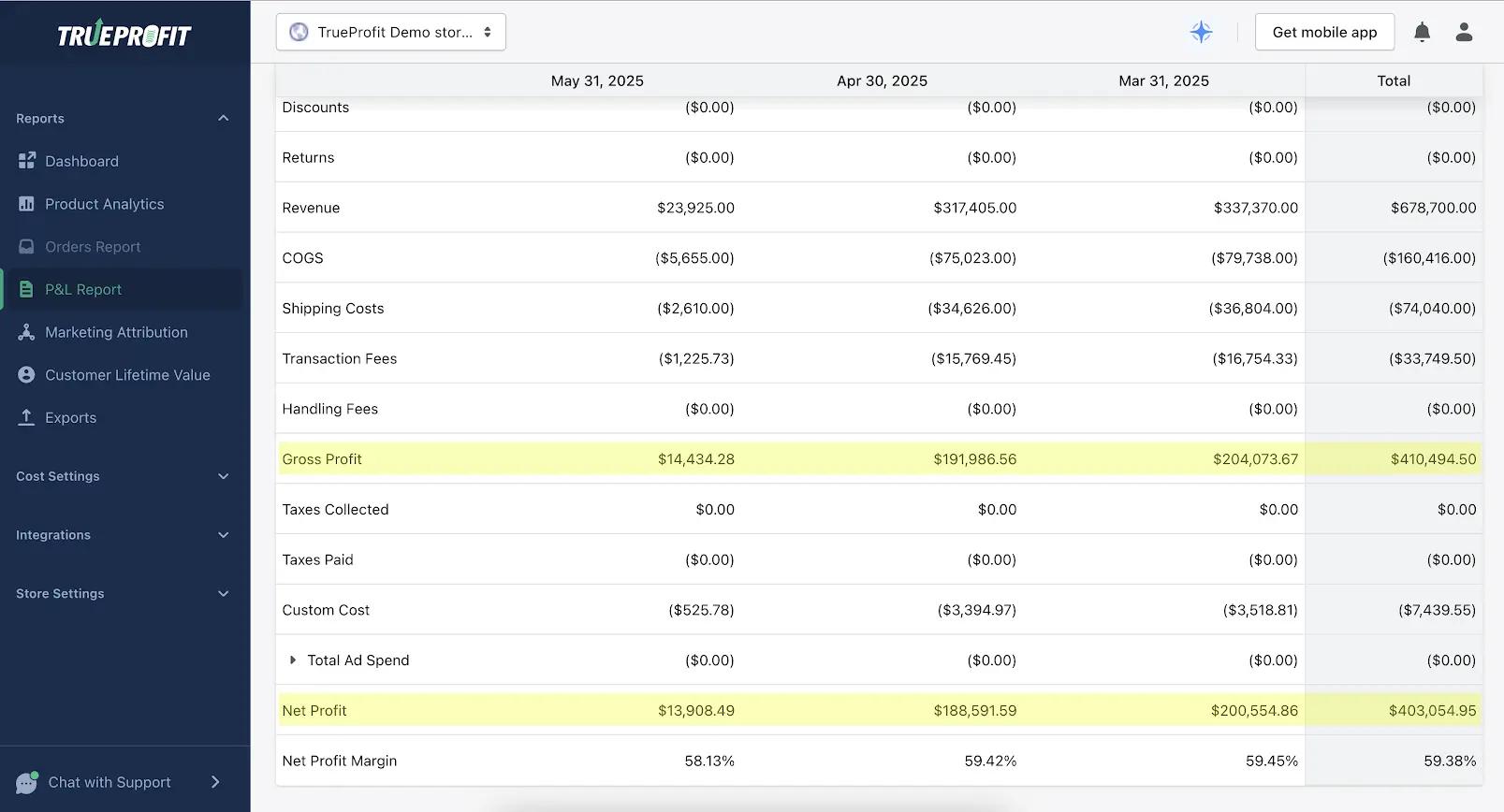Open the user account profile icon
Screen dimensions: 1504x812
coord(1464,32)
